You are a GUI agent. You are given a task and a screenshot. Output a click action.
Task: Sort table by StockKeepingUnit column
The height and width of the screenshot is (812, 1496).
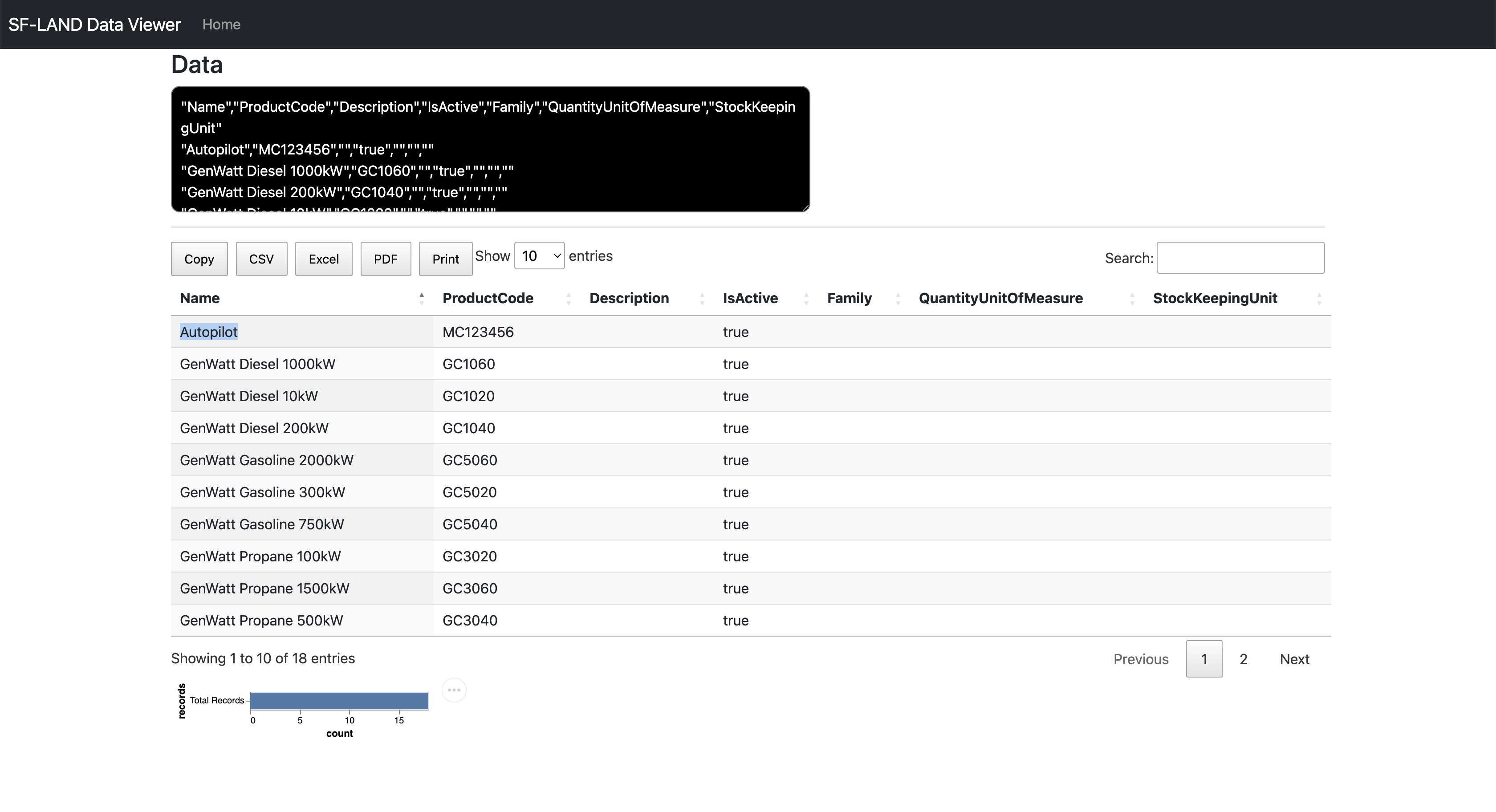click(x=1237, y=299)
